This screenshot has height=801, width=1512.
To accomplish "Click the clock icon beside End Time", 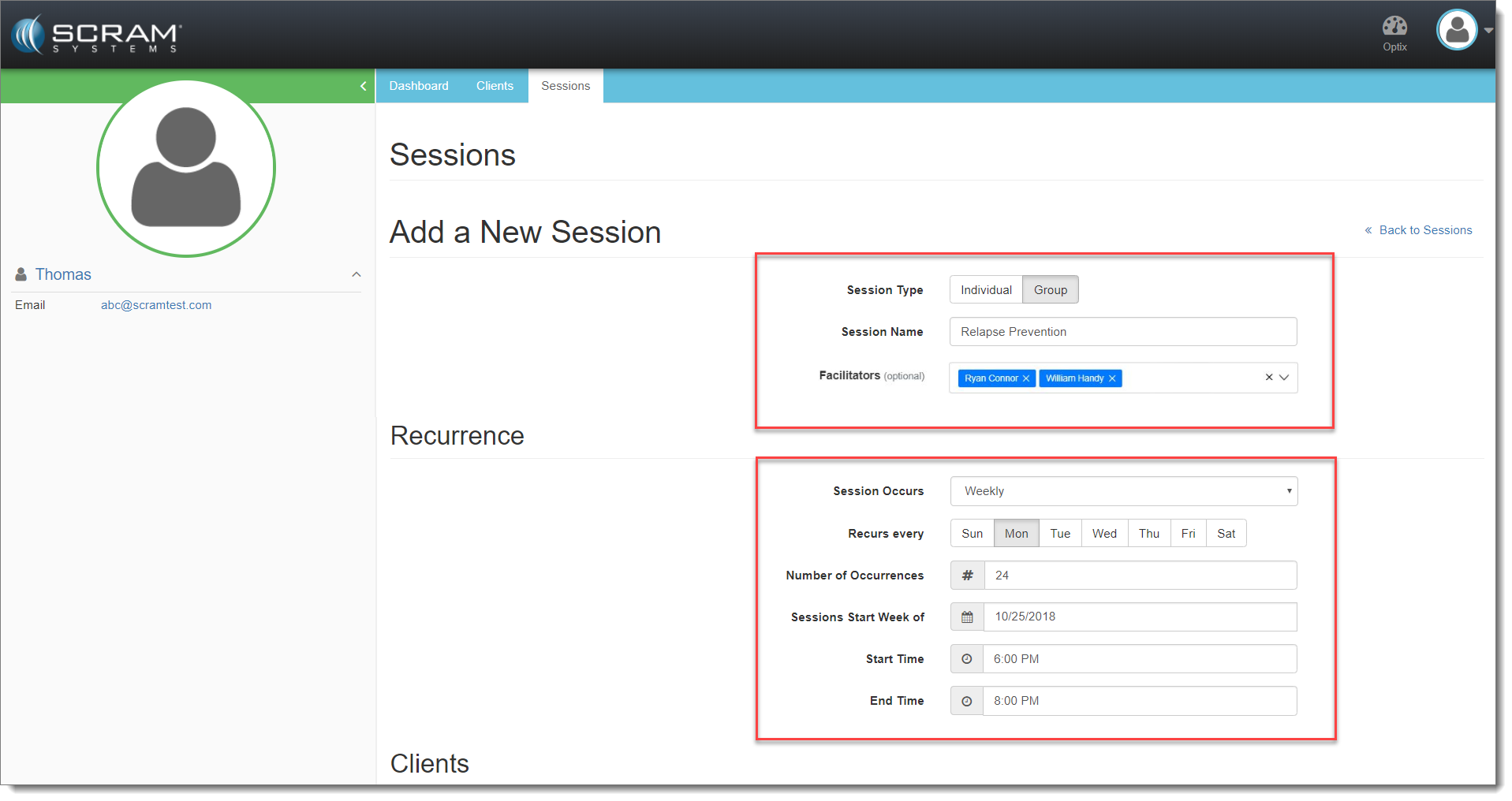I will click(x=967, y=701).
